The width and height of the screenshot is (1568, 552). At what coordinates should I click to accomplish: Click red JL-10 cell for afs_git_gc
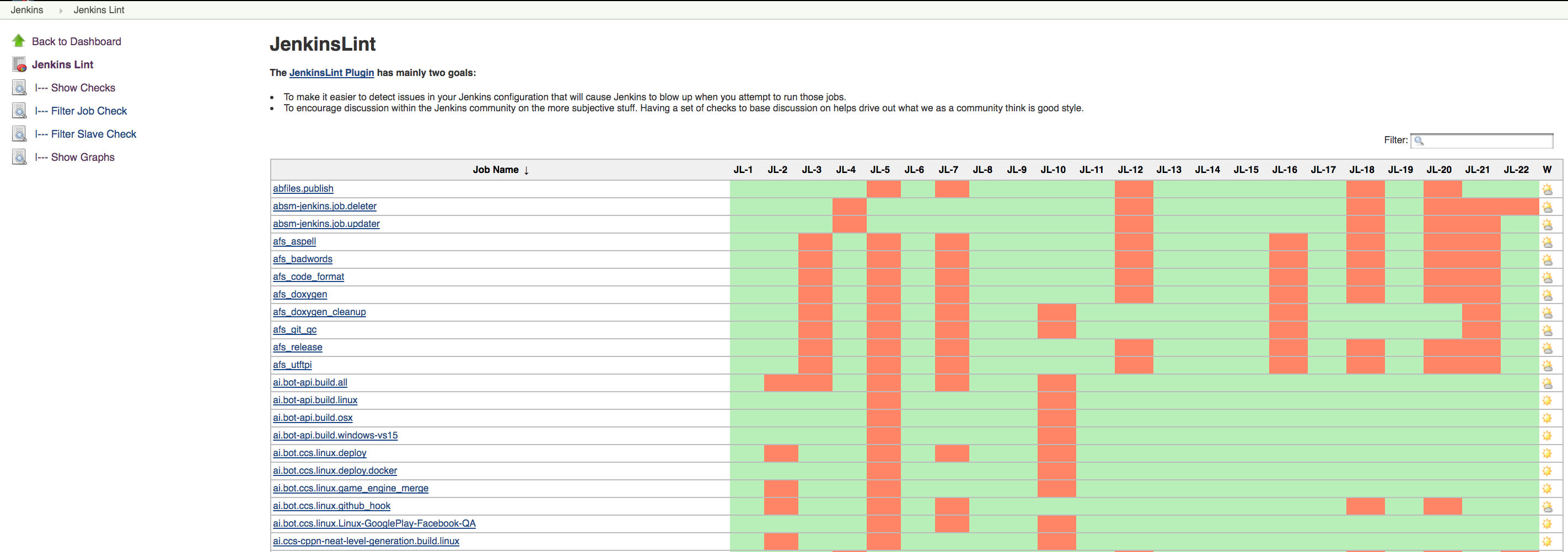[1057, 330]
